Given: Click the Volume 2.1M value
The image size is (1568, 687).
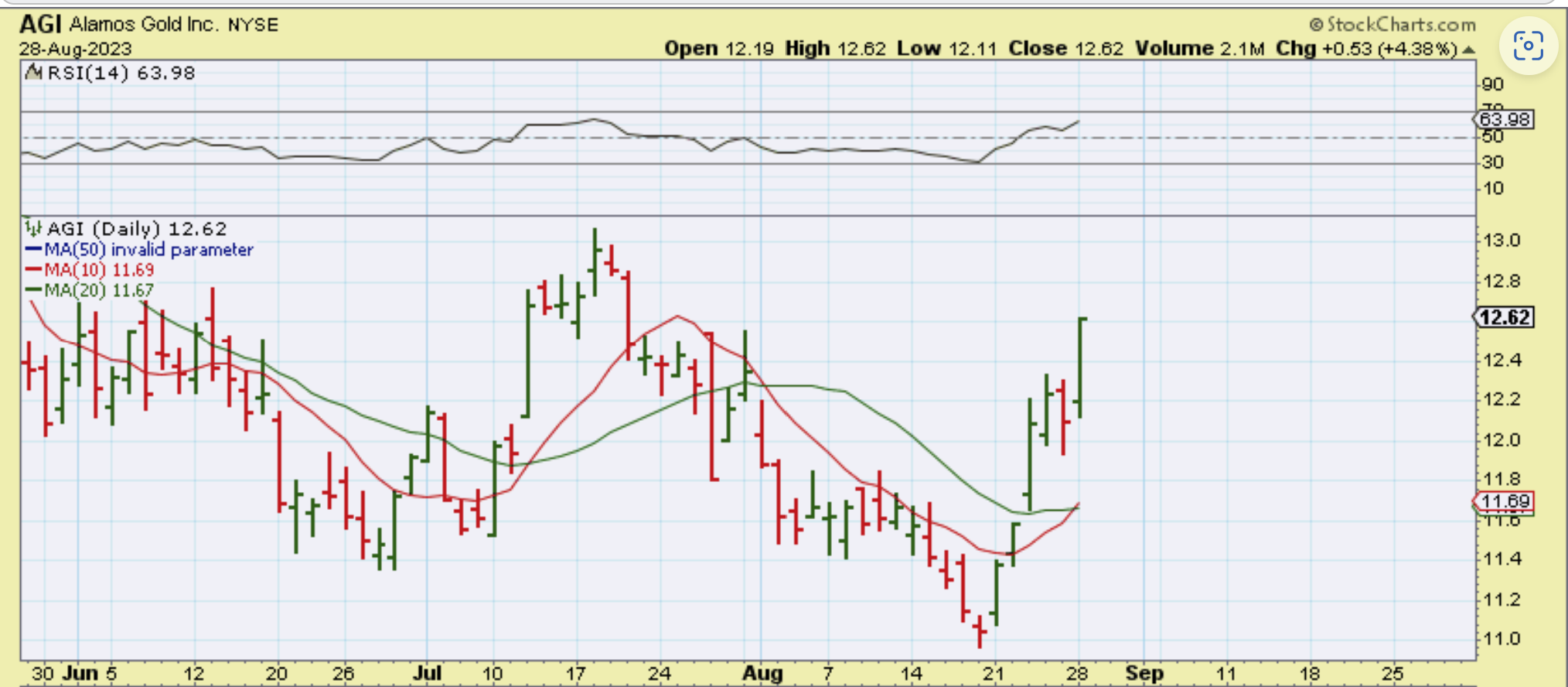Looking at the screenshot, I should [x=1199, y=49].
